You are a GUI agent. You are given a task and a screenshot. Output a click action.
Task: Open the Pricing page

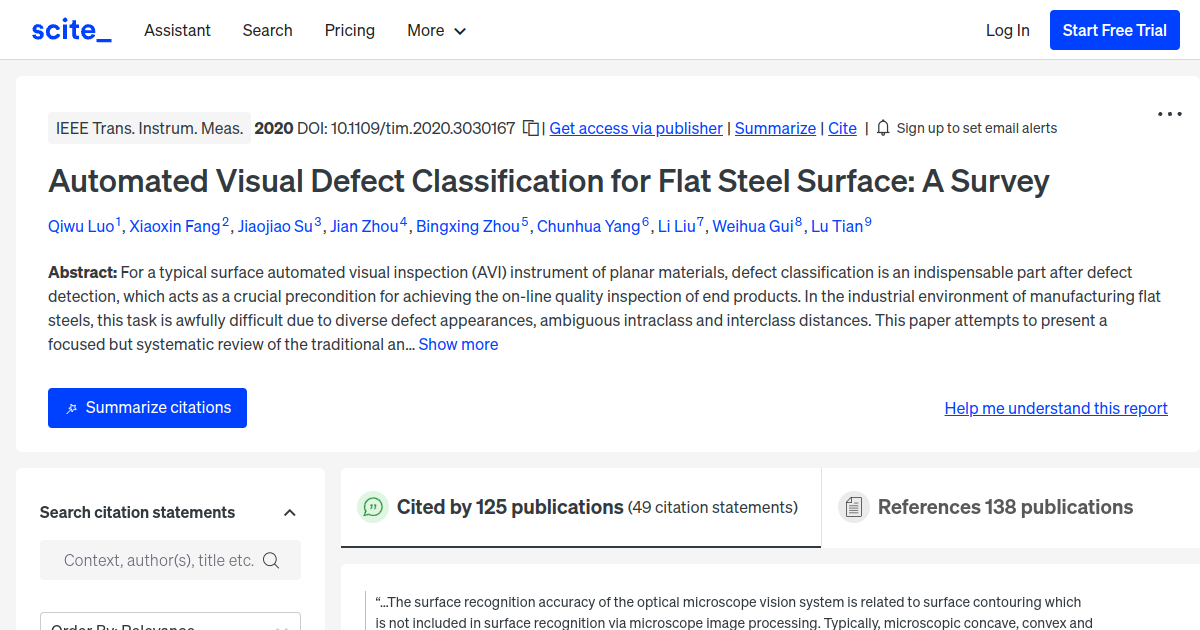pos(349,30)
